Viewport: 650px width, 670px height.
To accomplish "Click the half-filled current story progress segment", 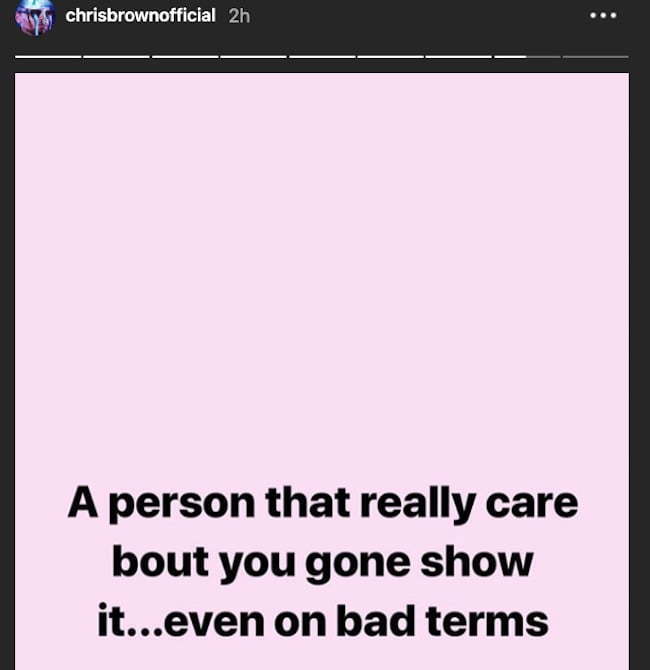I will coord(527,56).
